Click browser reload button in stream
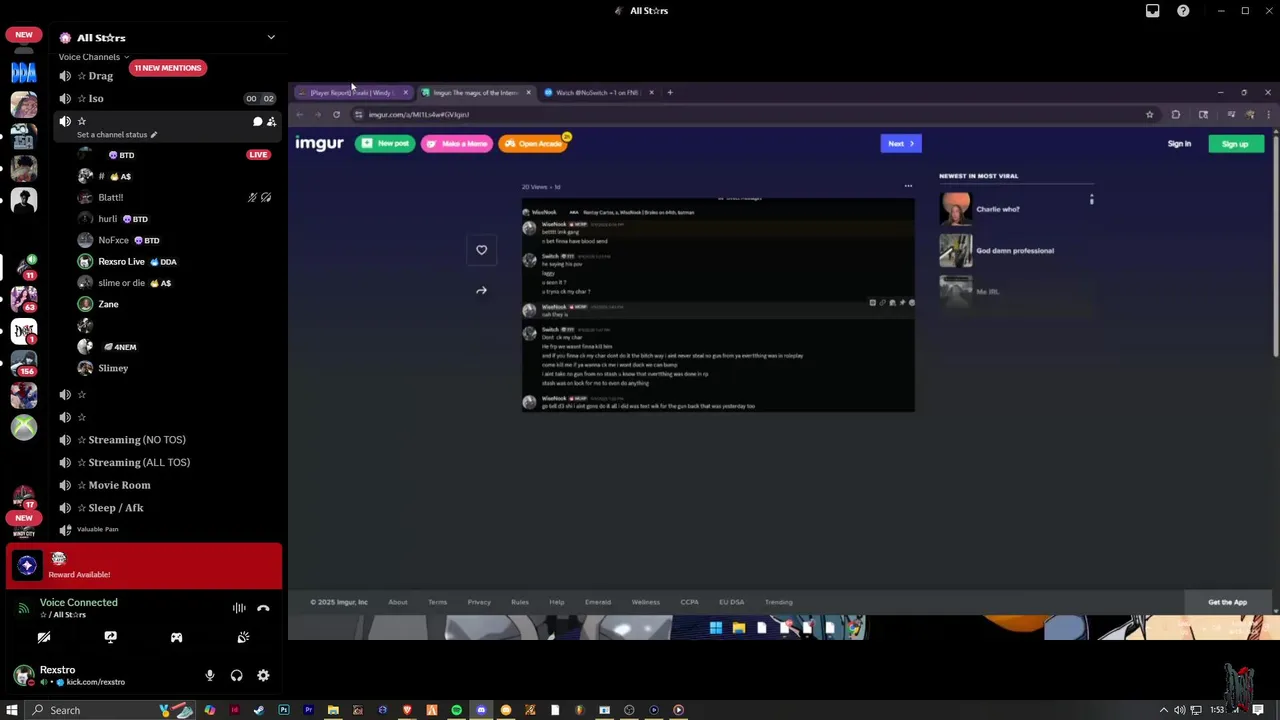 click(336, 115)
